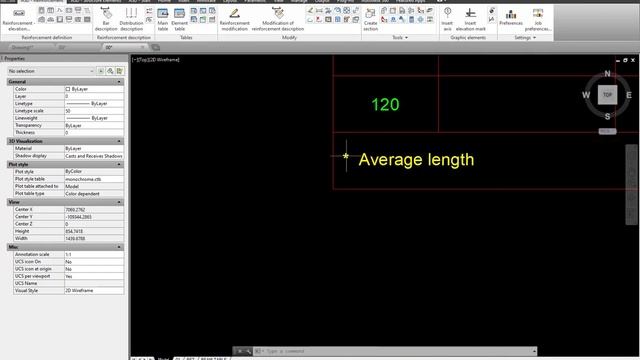Click the Layer property value 0
This screenshot has height=360, width=640.
pyautogui.click(x=94, y=96)
